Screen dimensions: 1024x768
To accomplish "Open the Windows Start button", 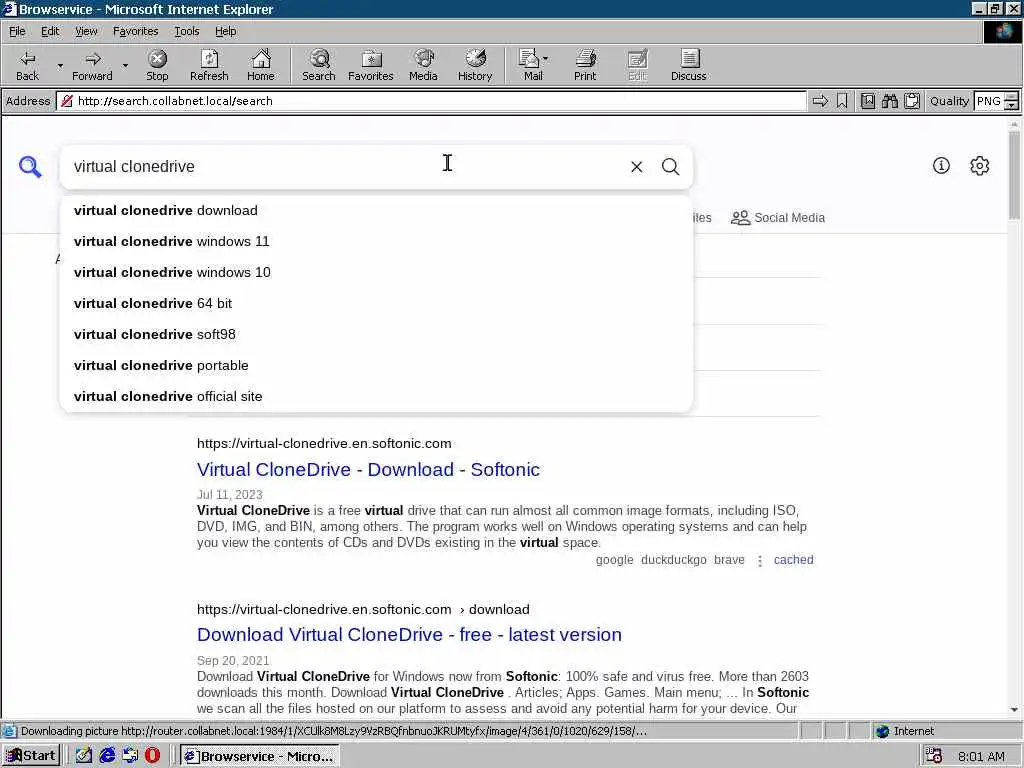I will [31, 756].
